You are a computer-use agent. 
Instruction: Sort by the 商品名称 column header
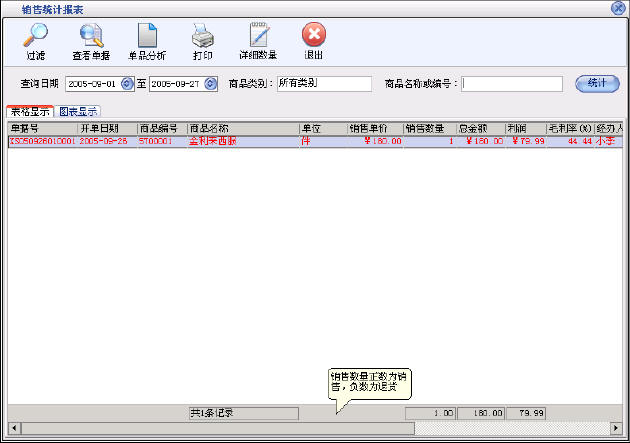[242, 129]
